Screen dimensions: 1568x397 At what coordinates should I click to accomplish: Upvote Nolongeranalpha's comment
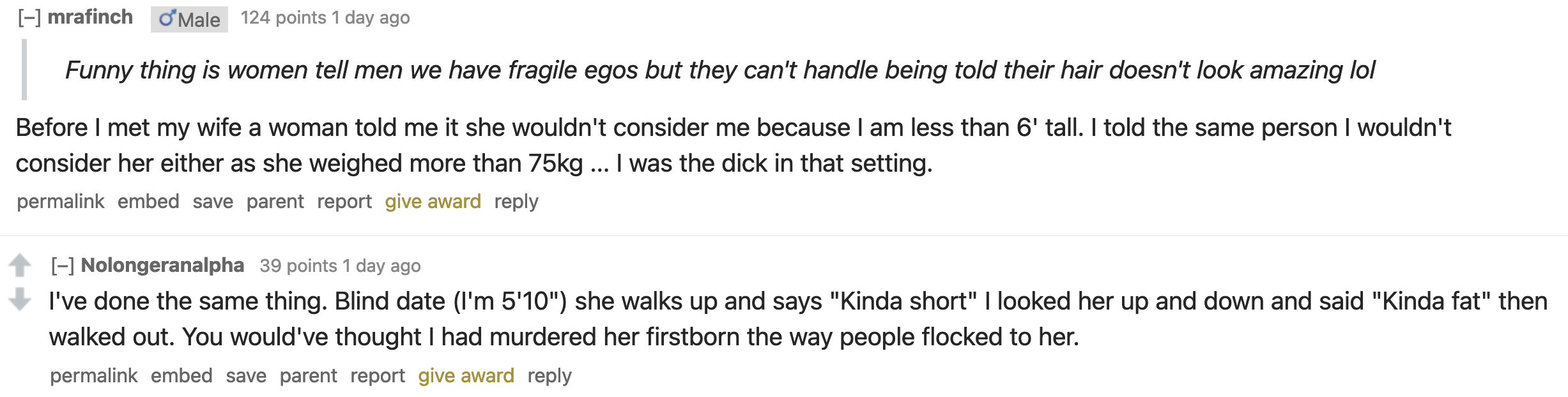[20, 265]
